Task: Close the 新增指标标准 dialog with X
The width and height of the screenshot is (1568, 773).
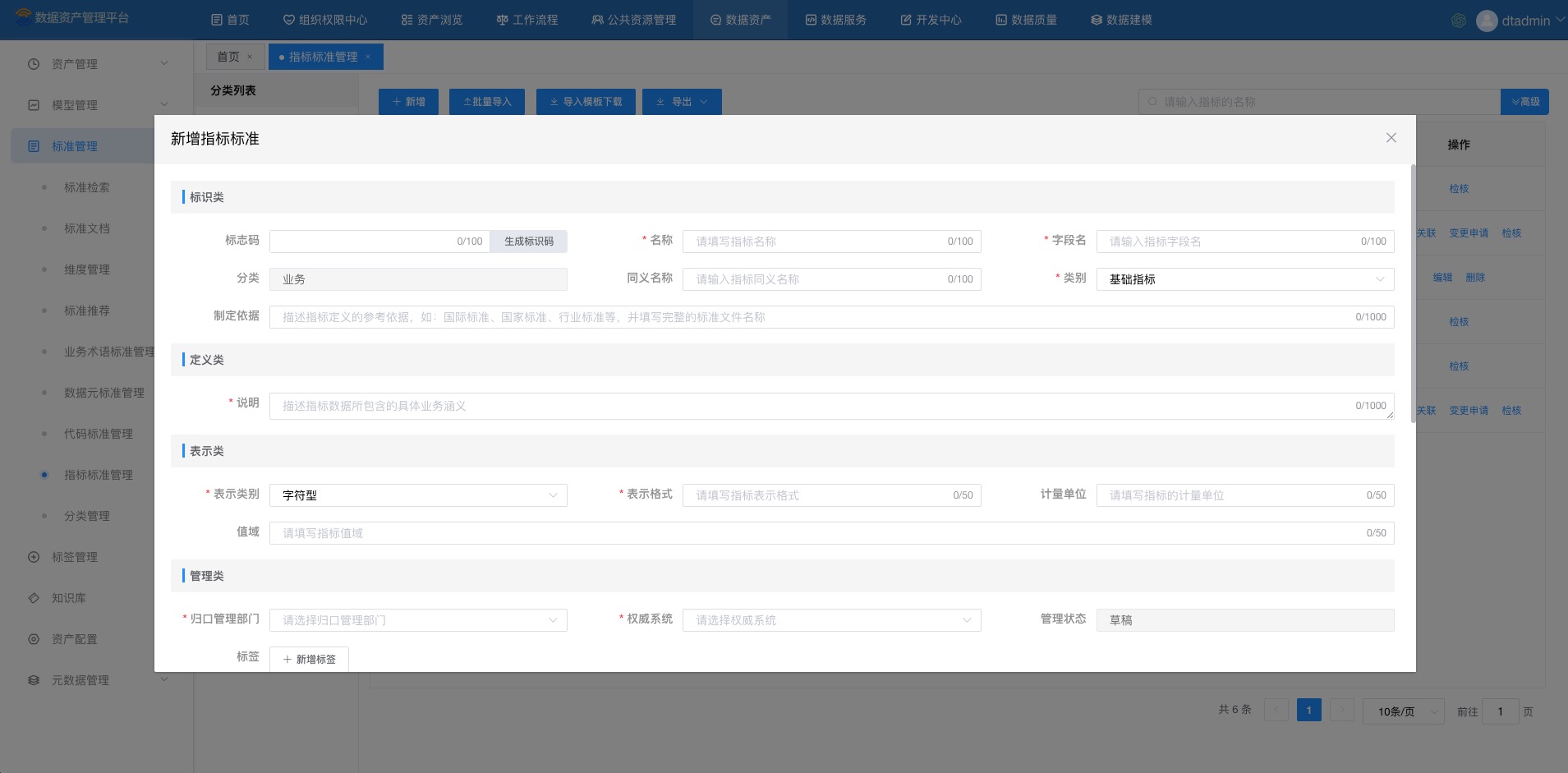Action: tap(1391, 138)
